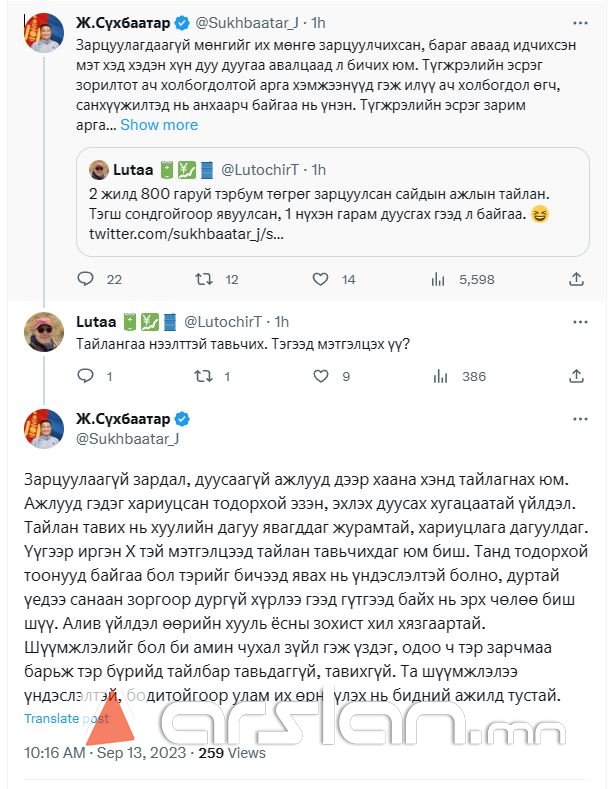Retweet Lutaa's reply tweet
The width and height of the screenshot is (608, 789).
(201, 377)
